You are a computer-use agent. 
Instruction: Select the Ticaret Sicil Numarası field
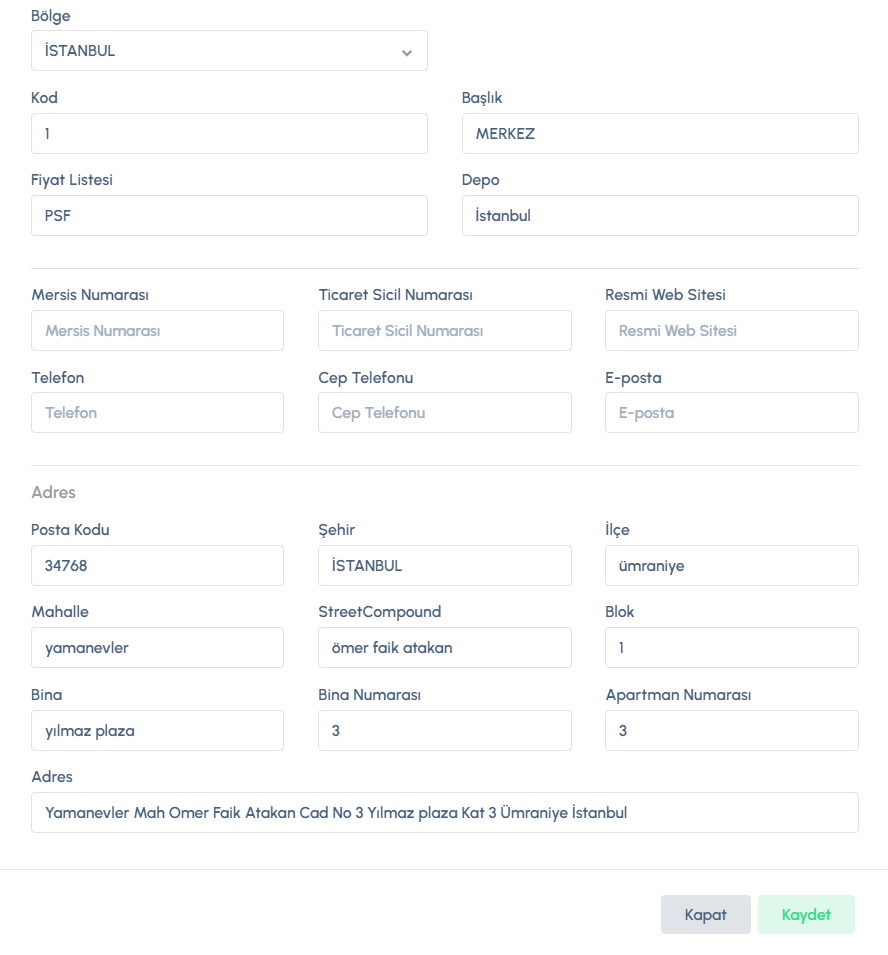444,331
